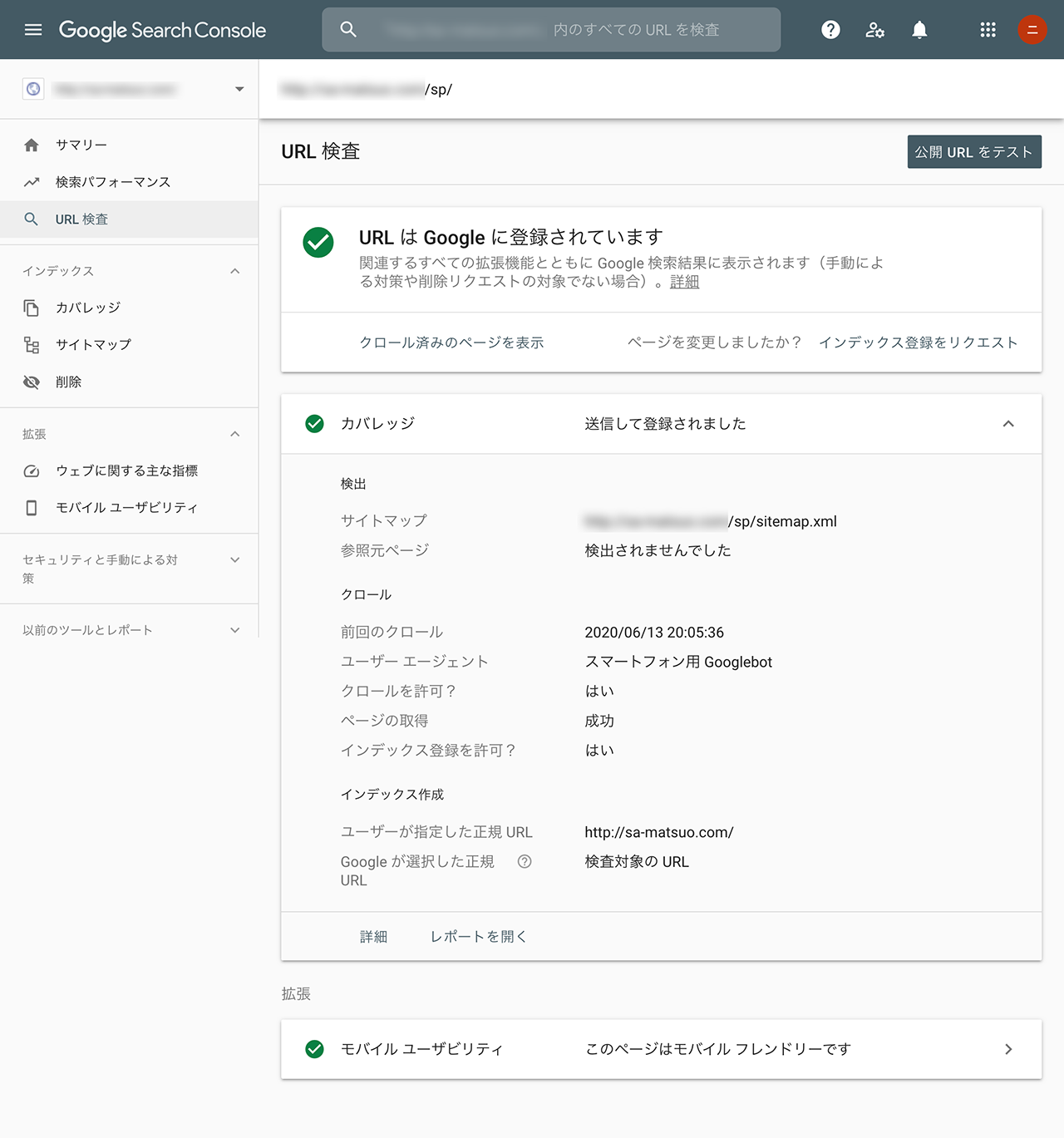Viewport: 1064px width, 1138px height.
Task: Click the 成功 page fetch value
Action: 599,721
